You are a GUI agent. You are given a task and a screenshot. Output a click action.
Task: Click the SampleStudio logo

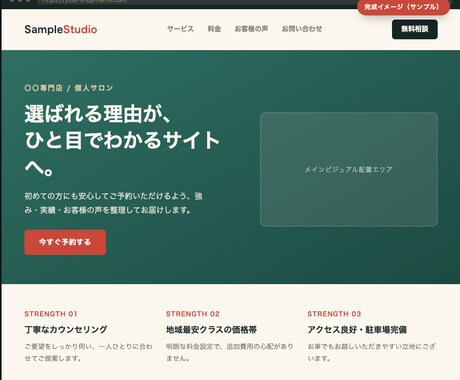[61, 29]
